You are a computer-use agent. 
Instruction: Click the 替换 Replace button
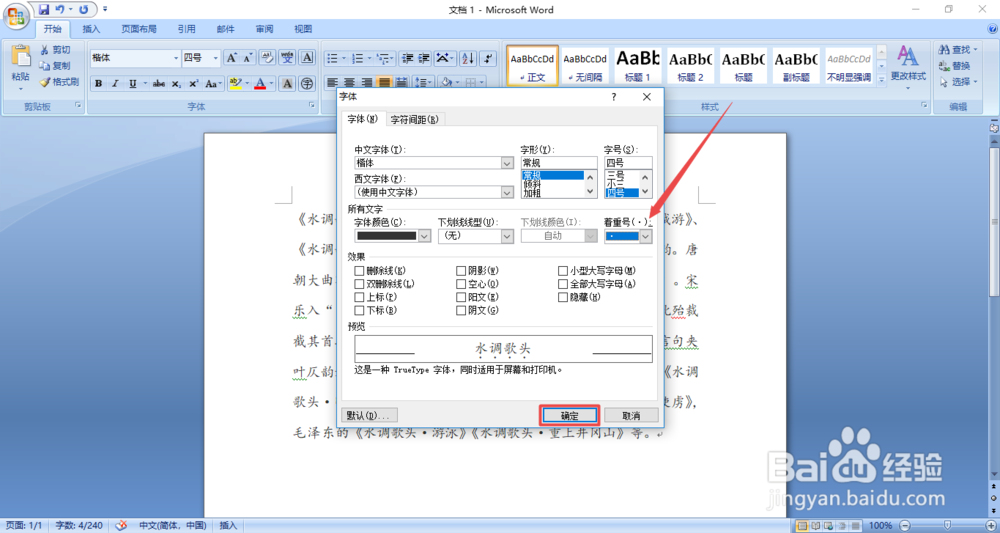click(955, 66)
